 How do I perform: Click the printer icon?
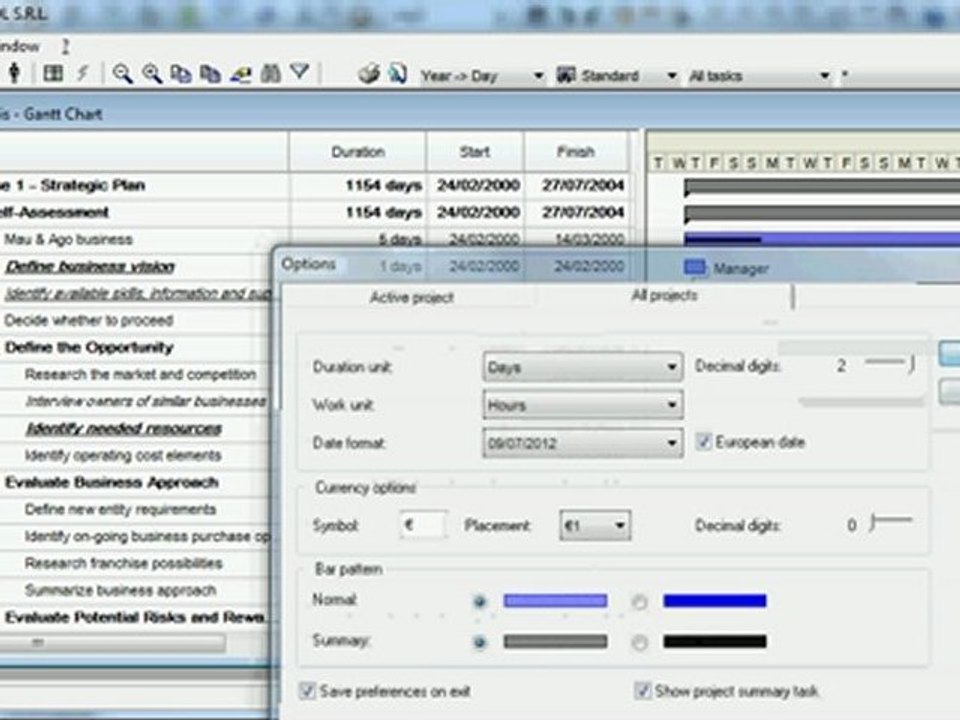pyautogui.click(x=369, y=74)
